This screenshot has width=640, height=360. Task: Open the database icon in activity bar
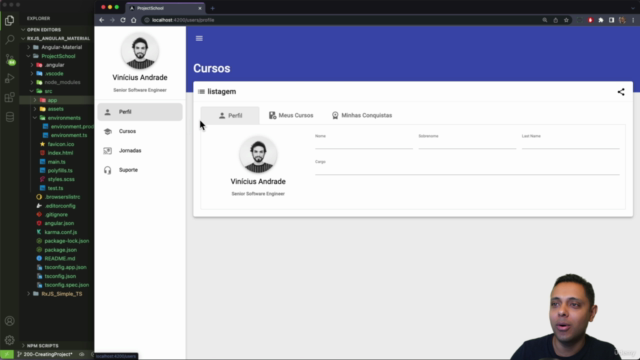pos(9,117)
